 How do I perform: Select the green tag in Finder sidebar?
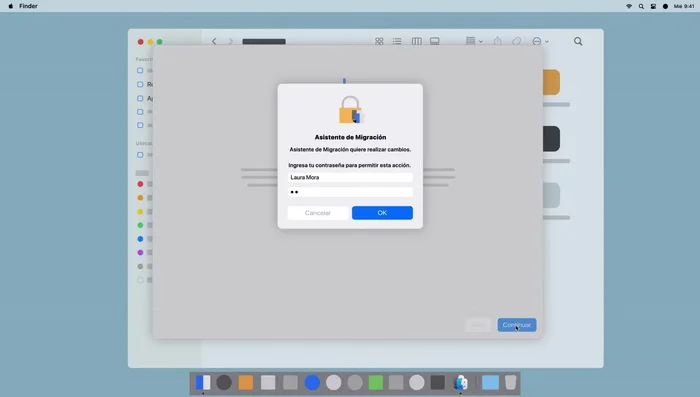[140, 225]
